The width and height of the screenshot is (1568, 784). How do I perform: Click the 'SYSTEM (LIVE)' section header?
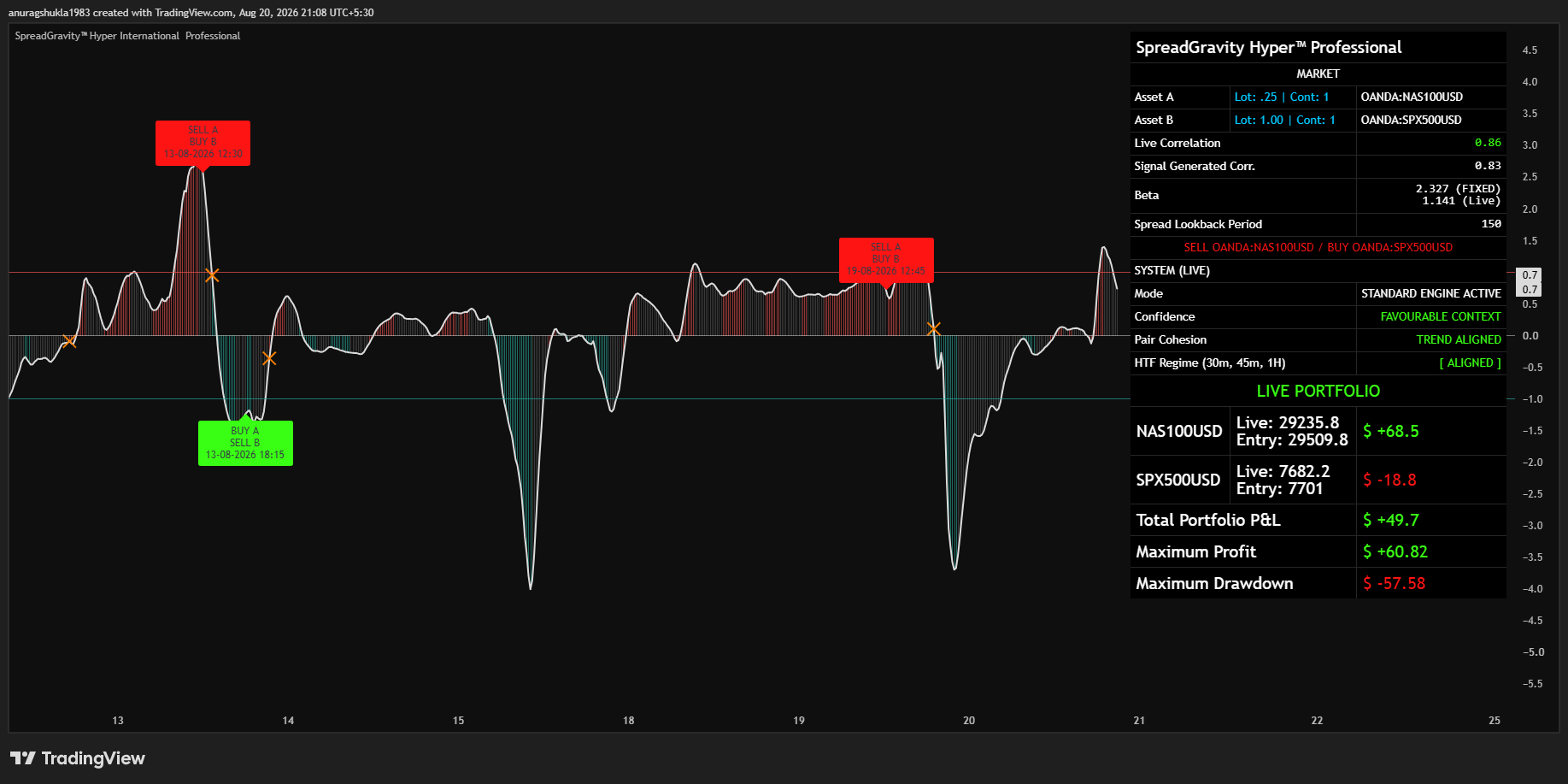[x=1172, y=271]
